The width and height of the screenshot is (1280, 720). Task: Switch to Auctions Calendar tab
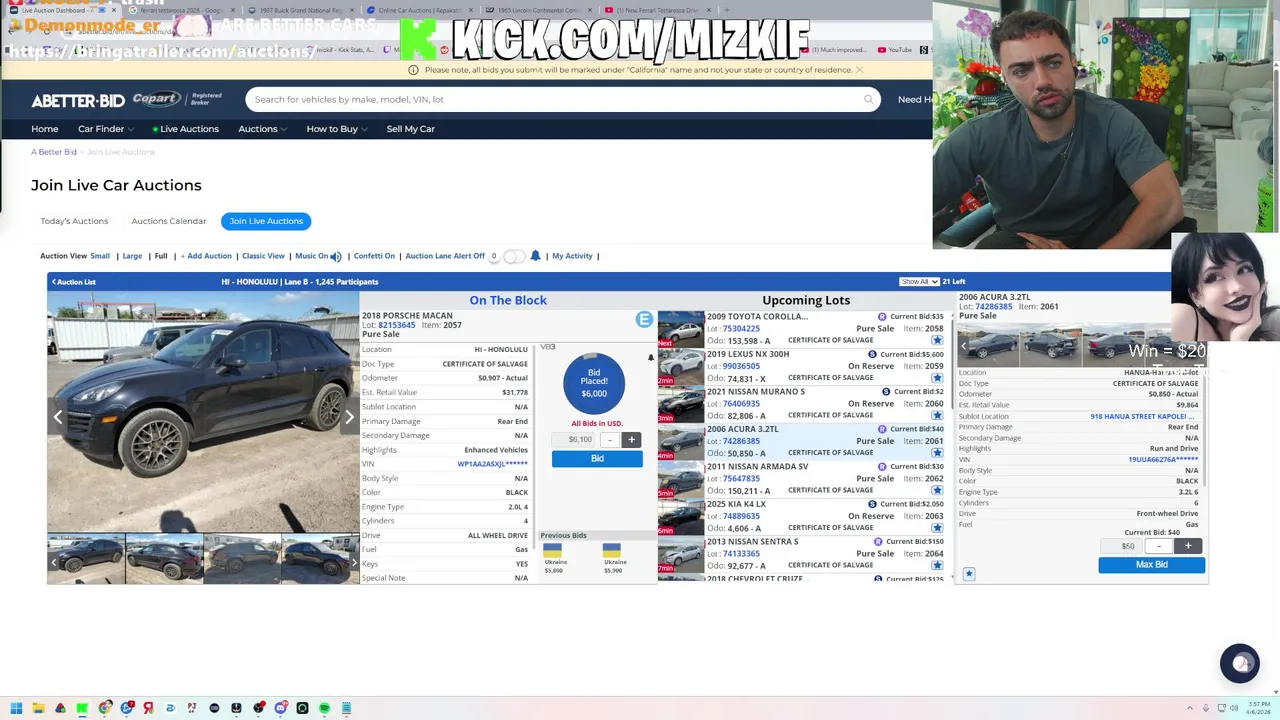tap(169, 221)
